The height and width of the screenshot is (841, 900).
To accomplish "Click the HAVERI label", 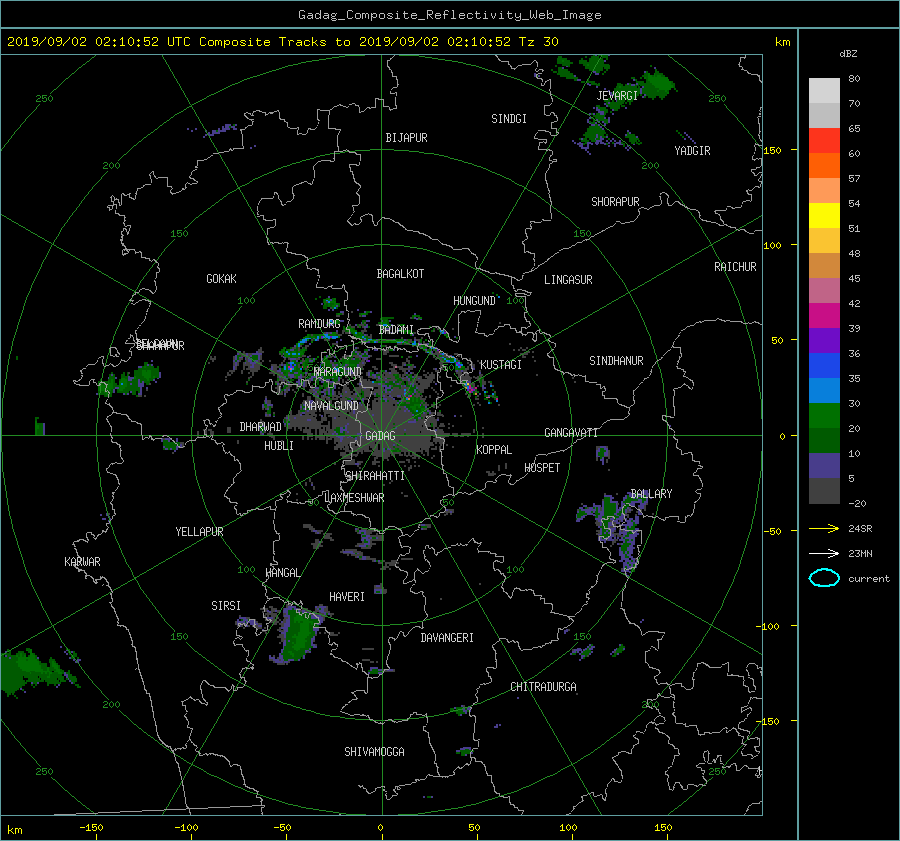I will [x=347, y=597].
